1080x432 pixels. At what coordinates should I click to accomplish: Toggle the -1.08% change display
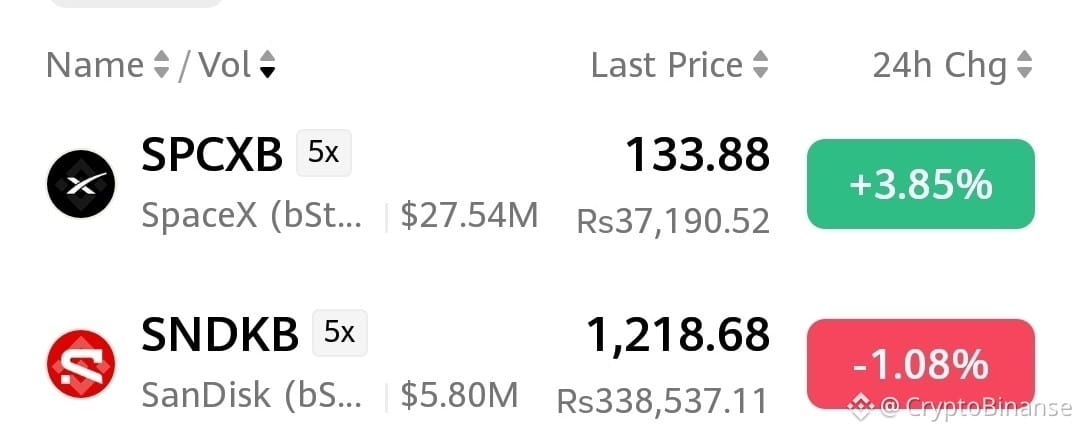(921, 364)
